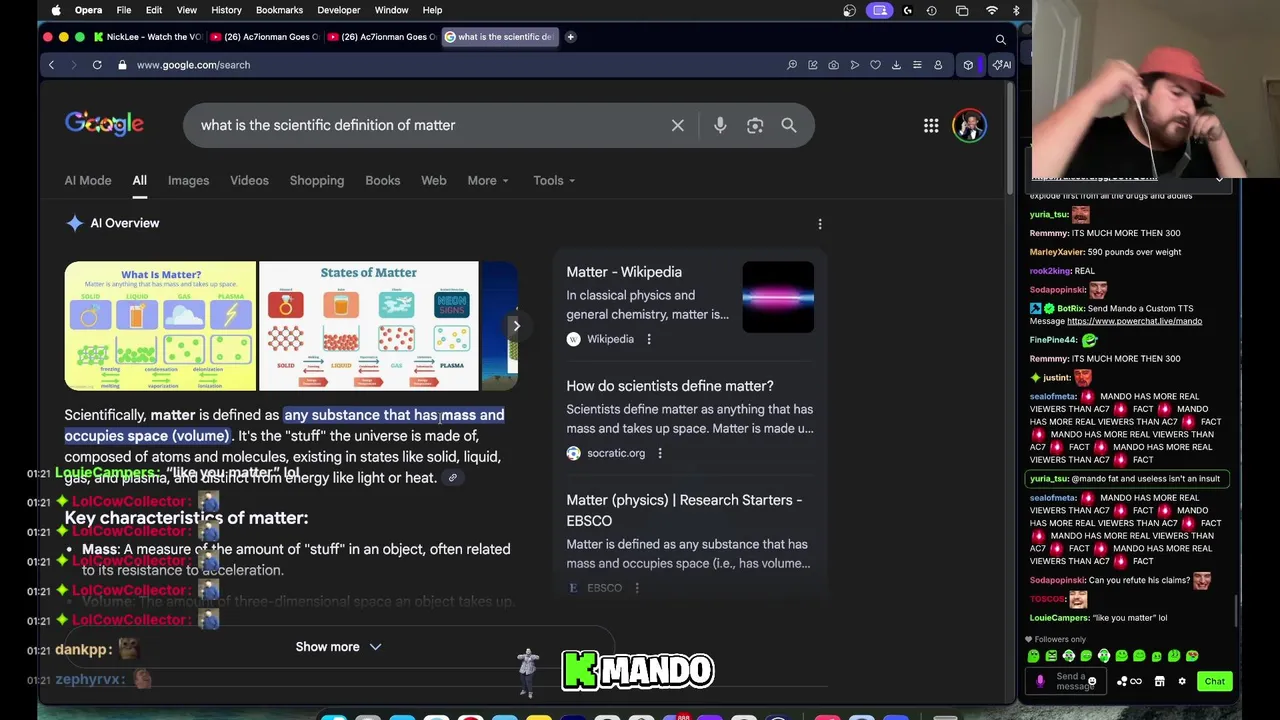Open the AI Overview three-dot options
The width and height of the screenshot is (1280, 720).
click(x=820, y=224)
